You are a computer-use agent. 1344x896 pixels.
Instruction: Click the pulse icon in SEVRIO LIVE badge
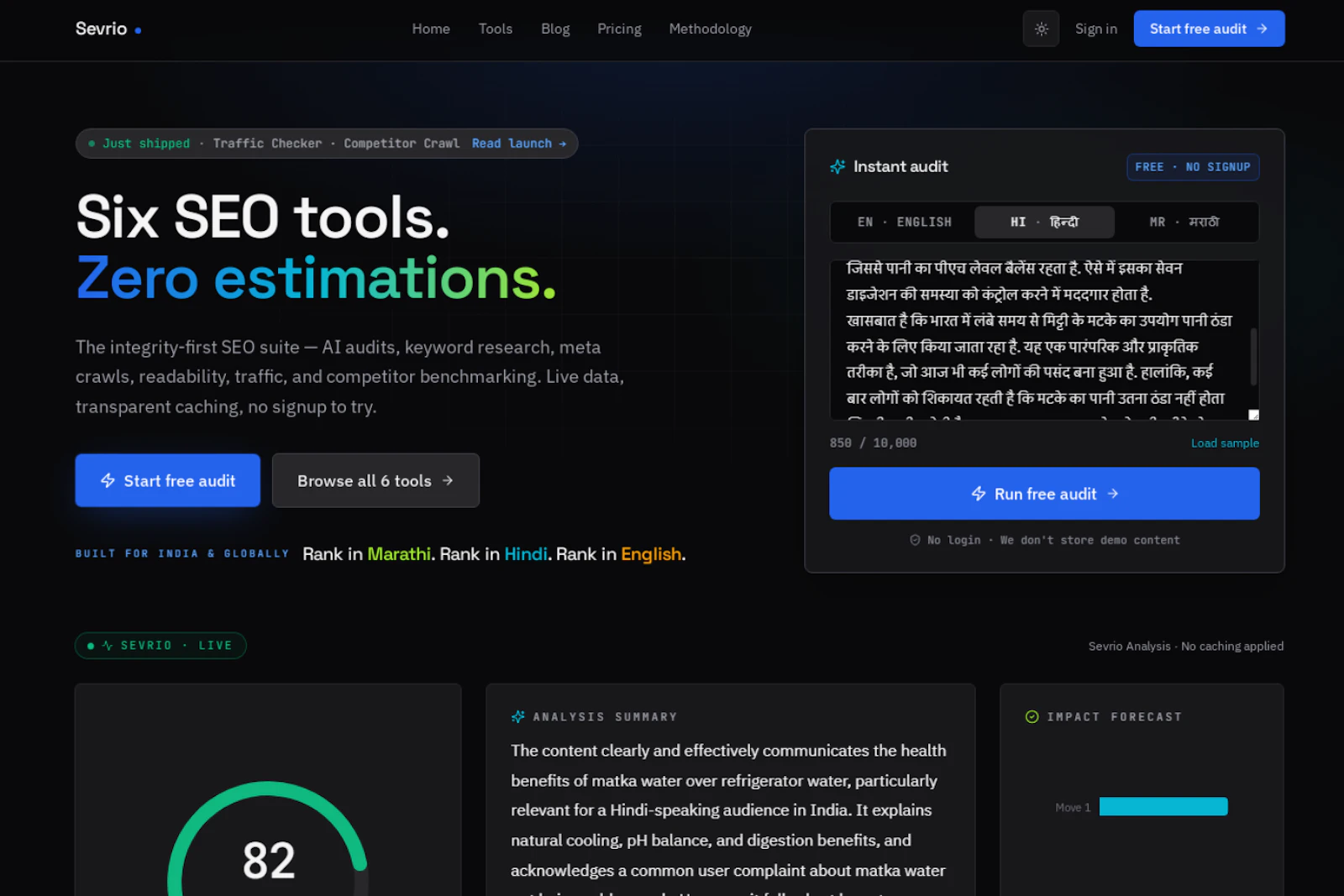tap(108, 645)
